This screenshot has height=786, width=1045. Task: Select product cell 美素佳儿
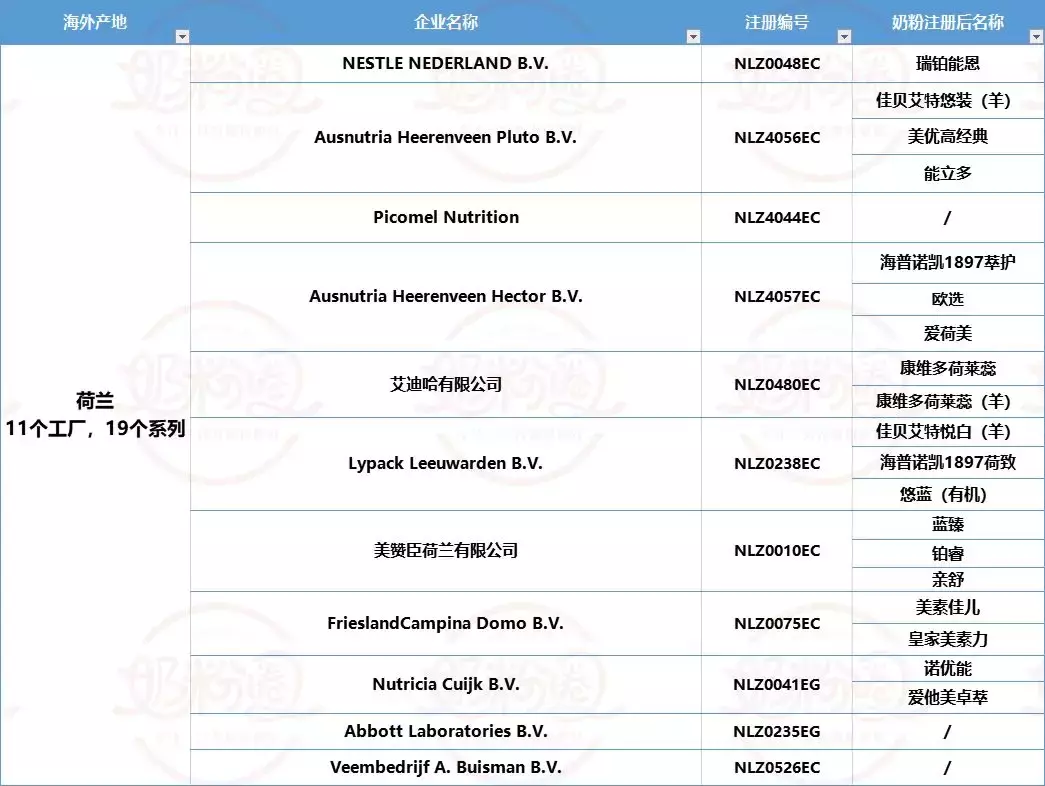coord(948,607)
